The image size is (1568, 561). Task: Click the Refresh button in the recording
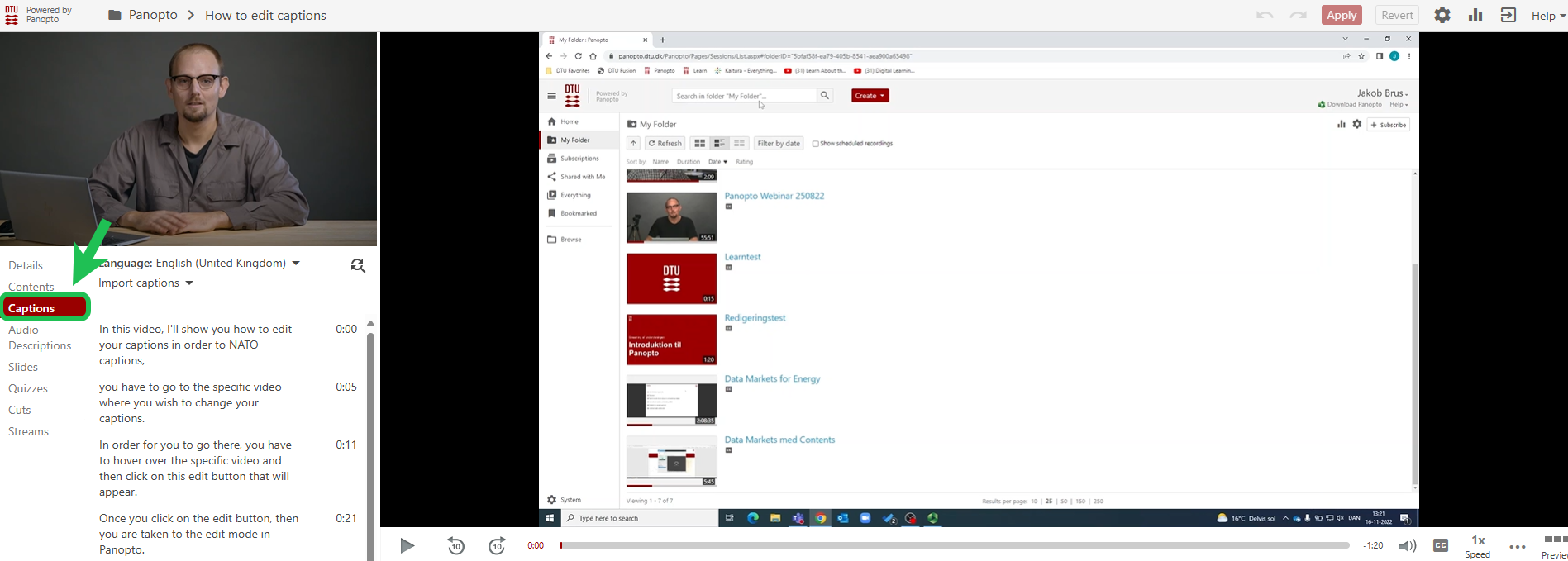(665, 143)
